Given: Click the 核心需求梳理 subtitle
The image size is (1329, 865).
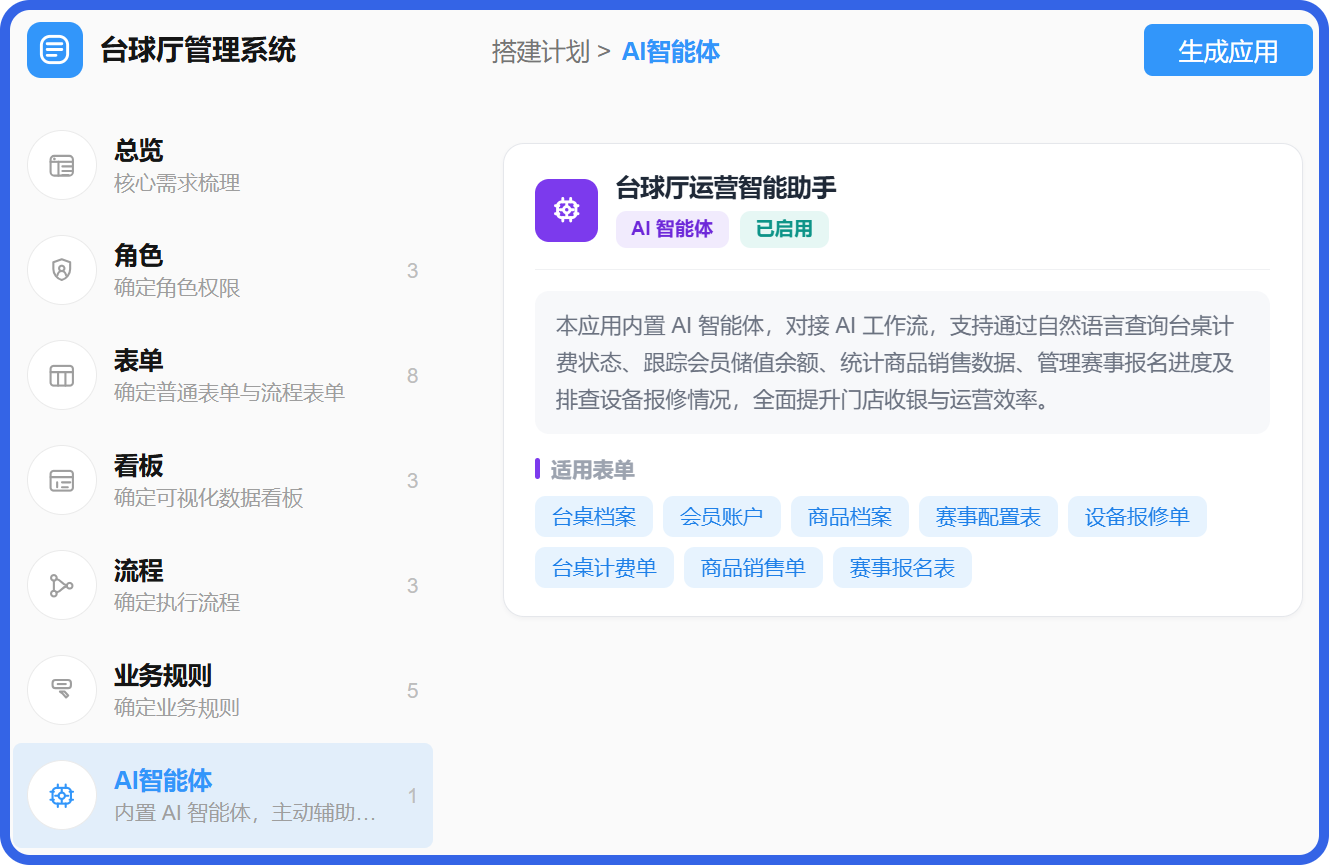Looking at the screenshot, I should coord(177,183).
